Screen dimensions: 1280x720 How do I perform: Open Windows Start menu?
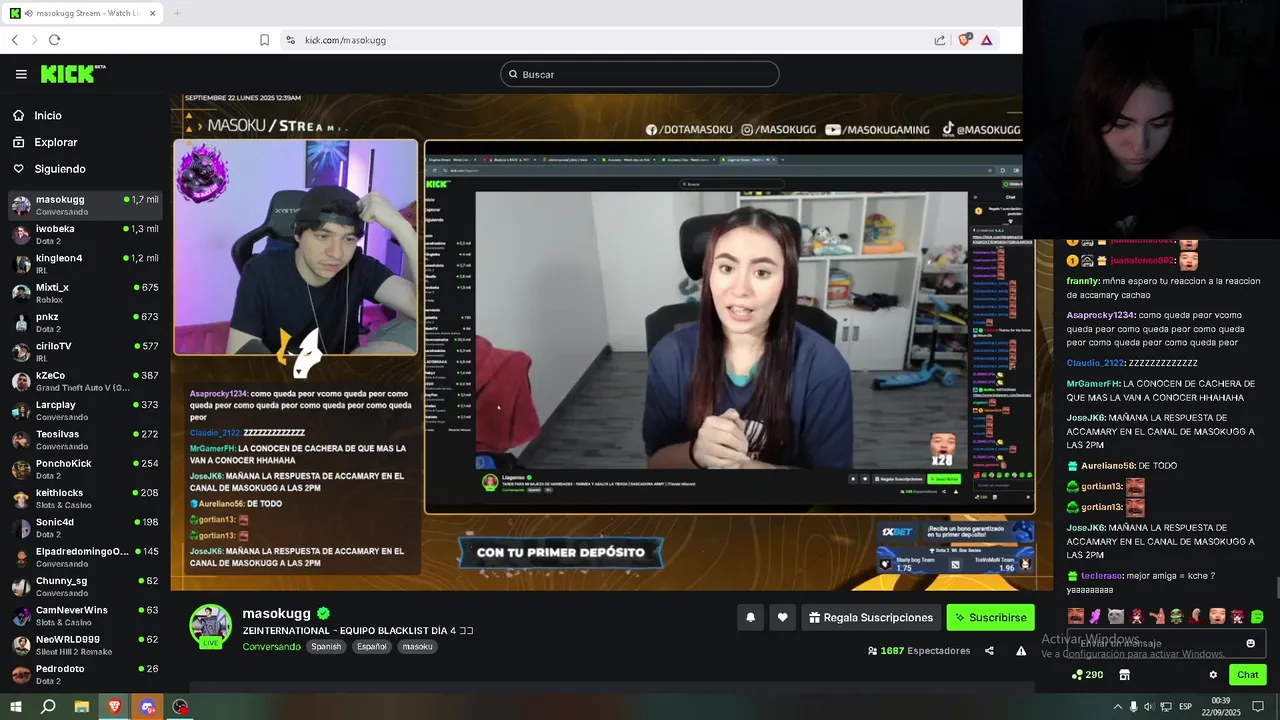15,707
